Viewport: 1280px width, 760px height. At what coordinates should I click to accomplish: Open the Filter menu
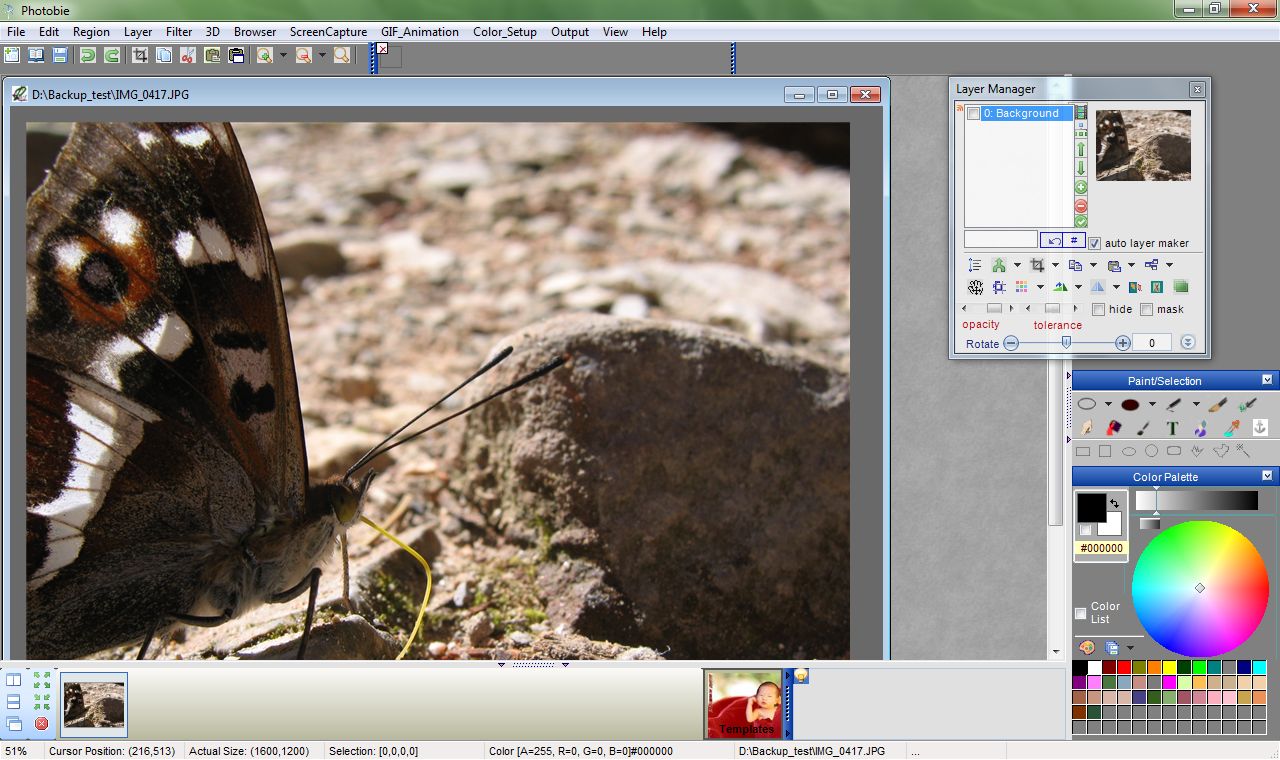pos(178,31)
